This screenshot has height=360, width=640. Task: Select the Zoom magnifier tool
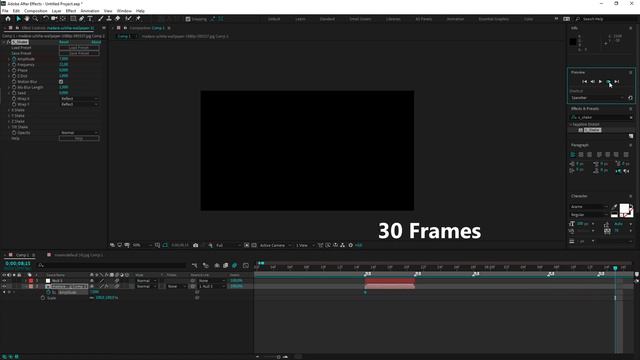(36, 19)
